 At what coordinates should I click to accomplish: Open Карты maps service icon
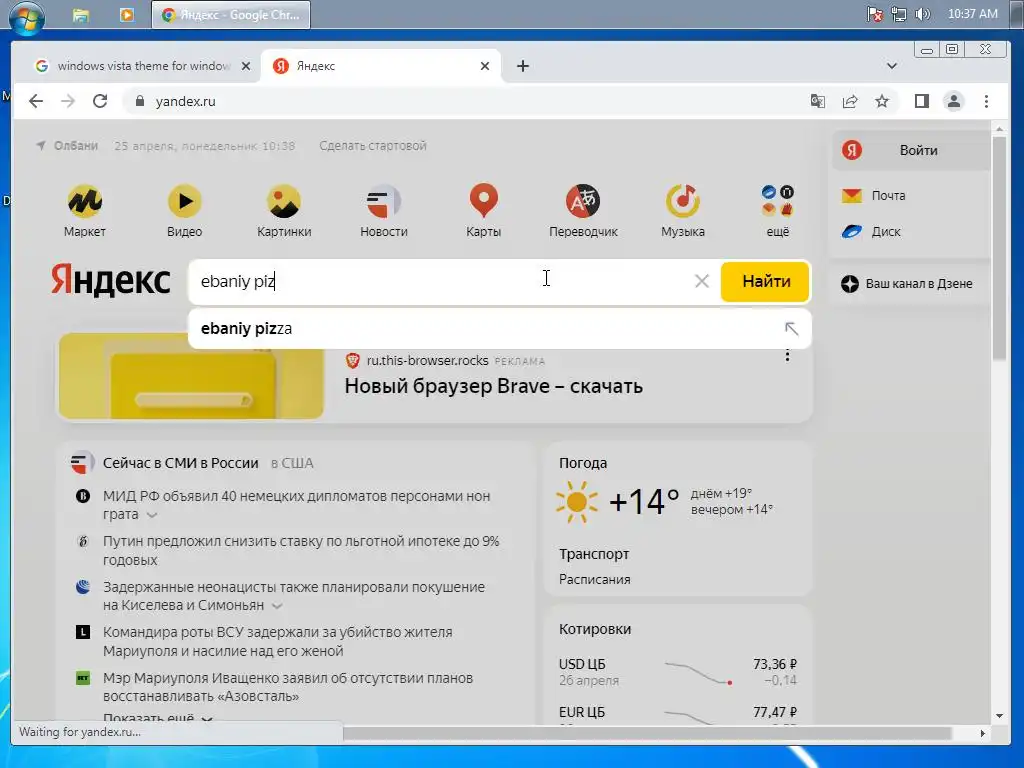tap(484, 201)
